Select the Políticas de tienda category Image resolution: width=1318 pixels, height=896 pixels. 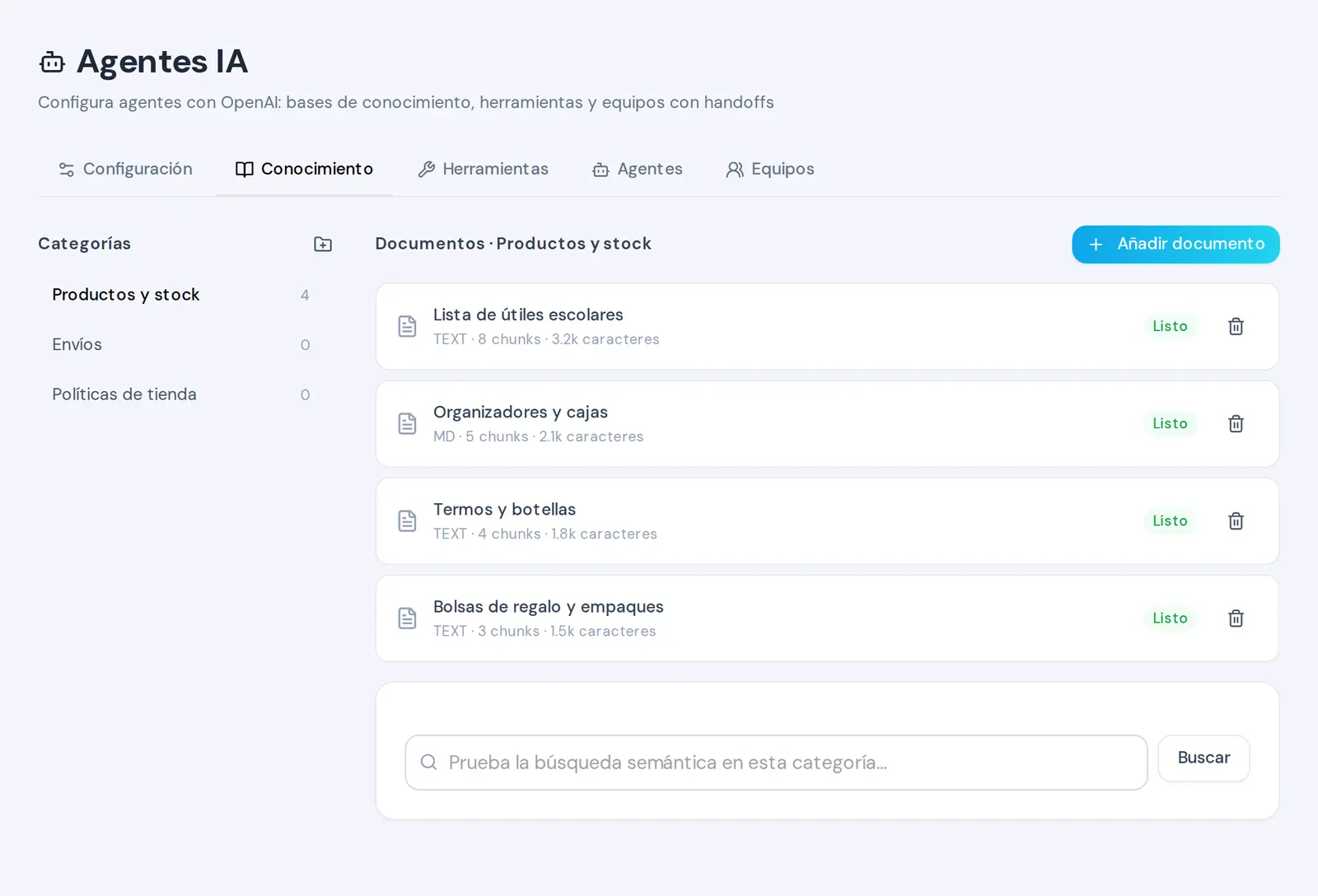pyautogui.click(x=181, y=394)
